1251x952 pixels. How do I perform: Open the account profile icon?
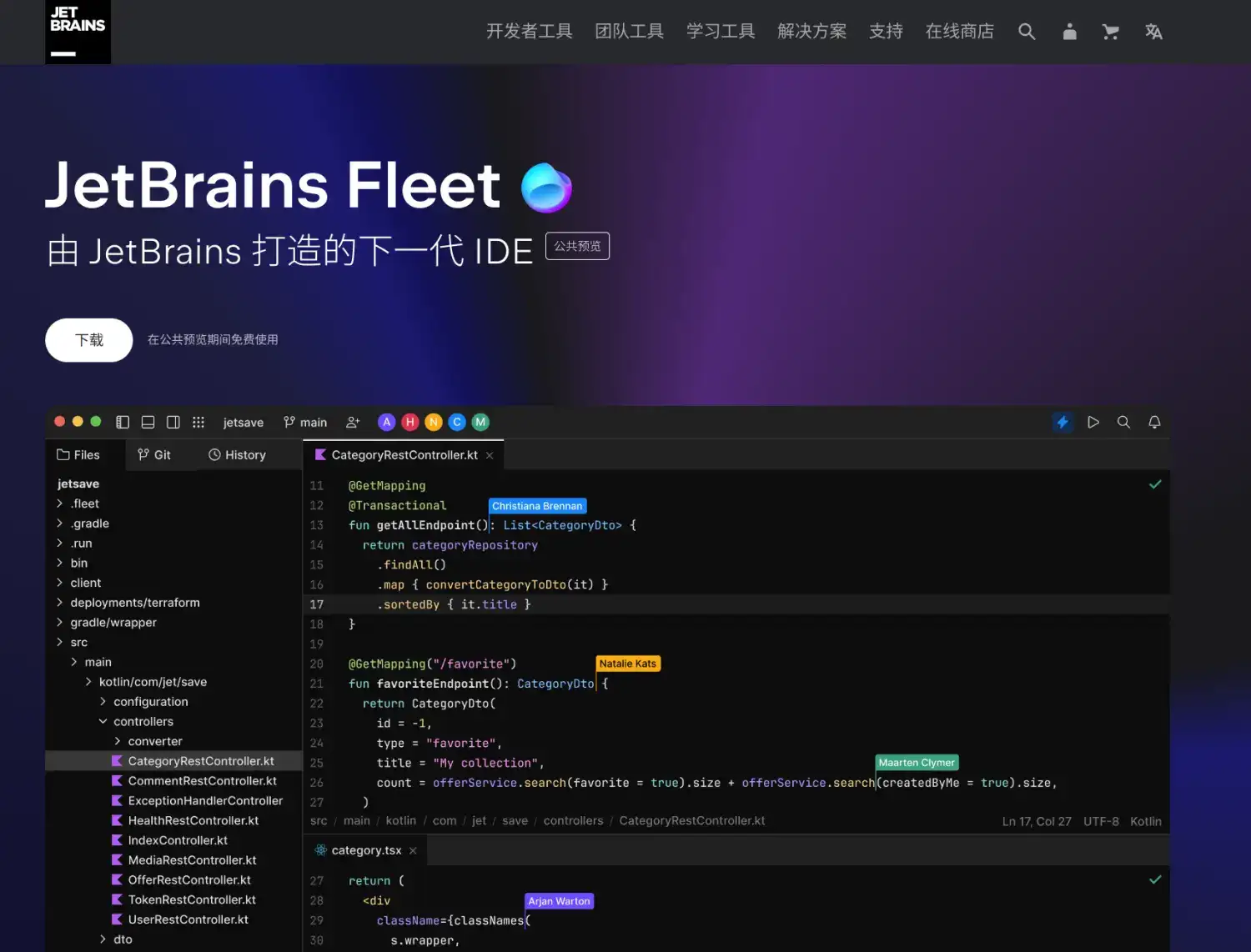coord(1069,32)
